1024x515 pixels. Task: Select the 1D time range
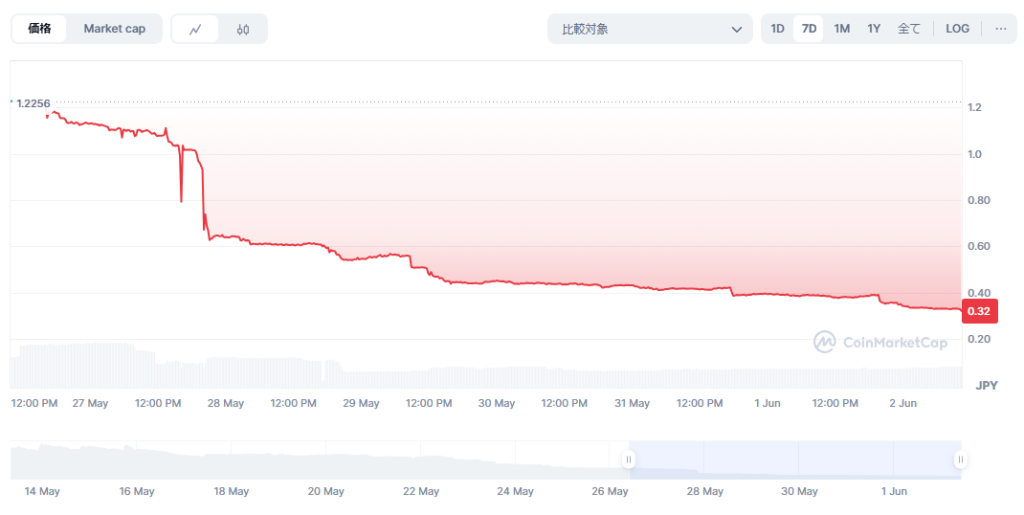point(777,29)
